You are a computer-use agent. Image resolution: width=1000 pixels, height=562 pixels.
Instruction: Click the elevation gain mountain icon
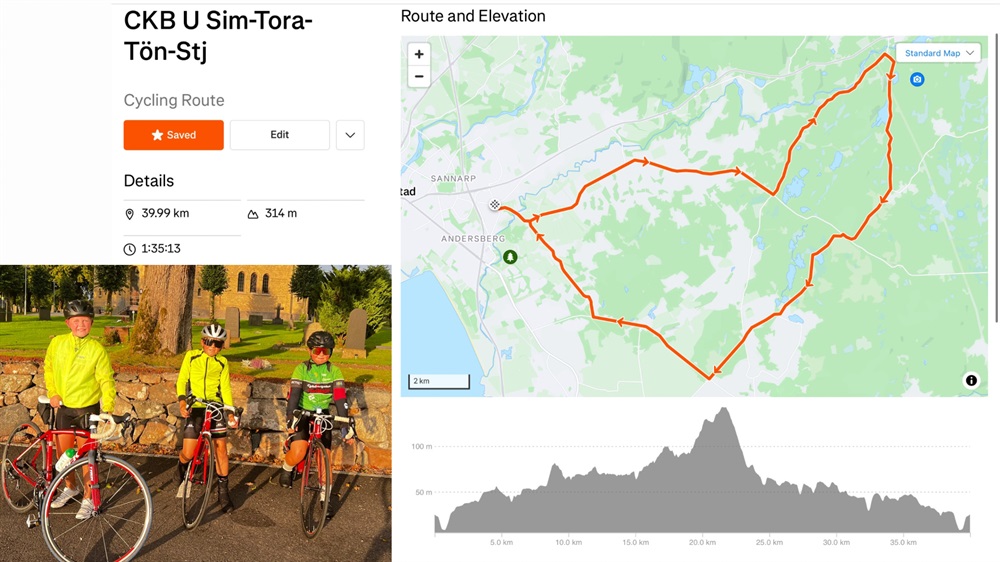tap(253, 214)
